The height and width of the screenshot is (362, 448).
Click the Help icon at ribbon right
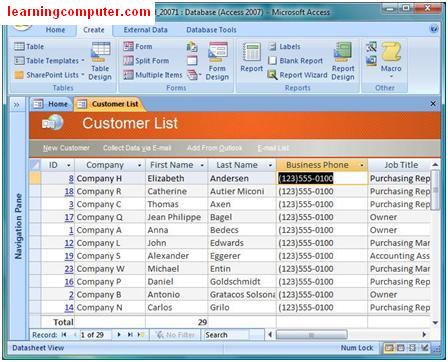pyautogui.click(x=434, y=29)
